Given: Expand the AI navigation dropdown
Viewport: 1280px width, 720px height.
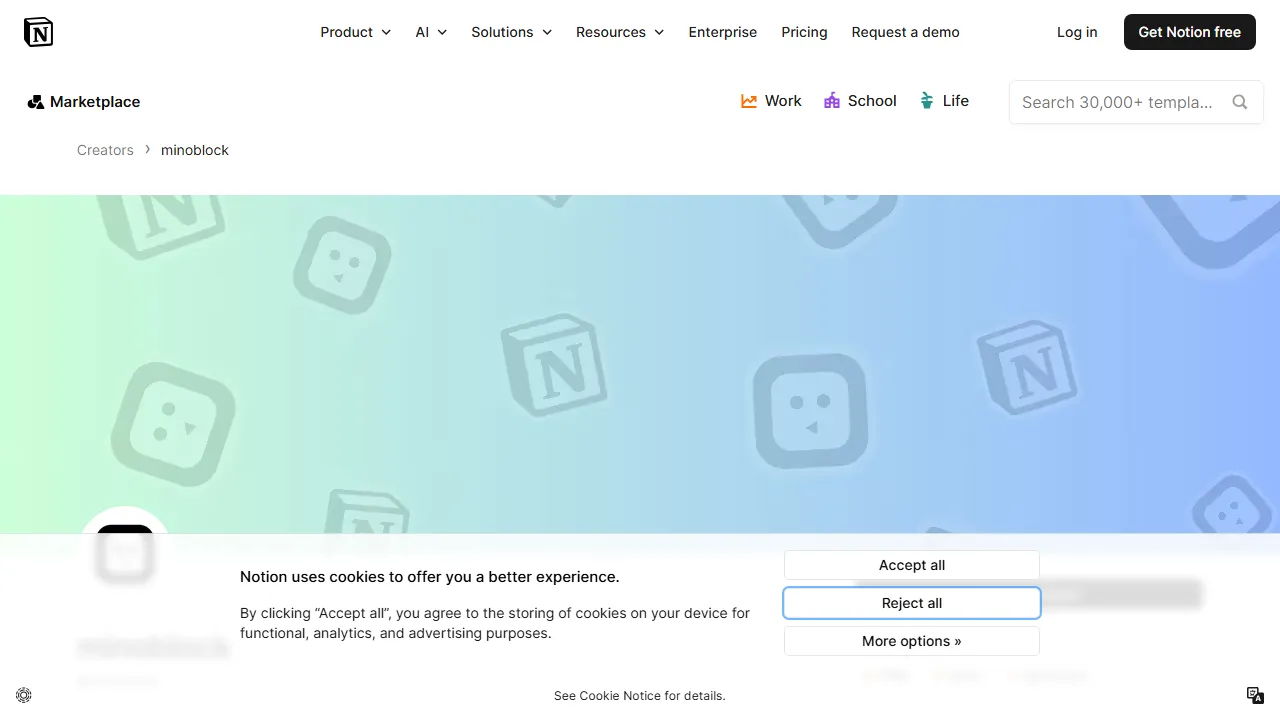Looking at the screenshot, I should tap(430, 32).
